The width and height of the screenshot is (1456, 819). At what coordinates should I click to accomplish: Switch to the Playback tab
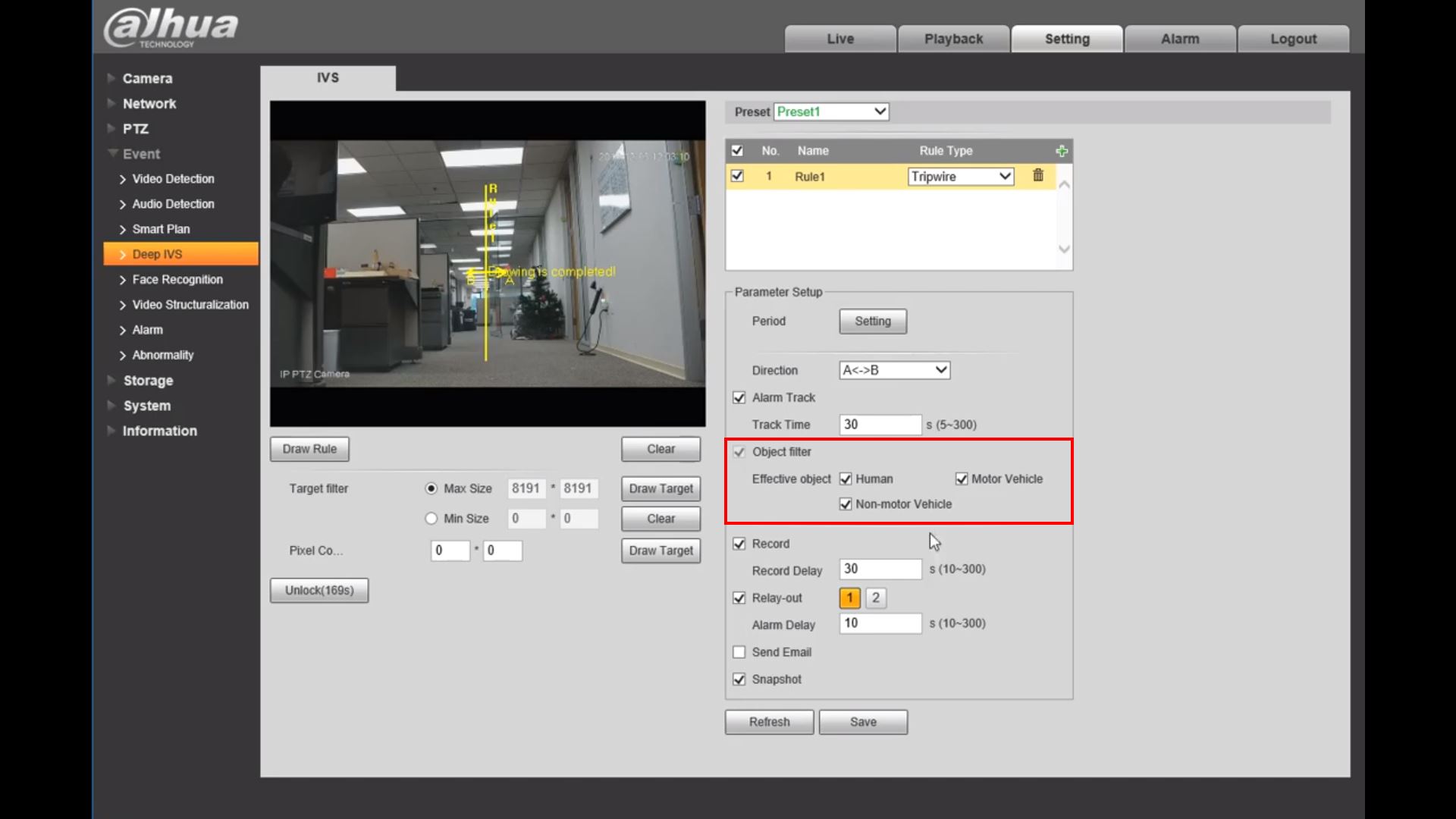[x=953, y=39]
